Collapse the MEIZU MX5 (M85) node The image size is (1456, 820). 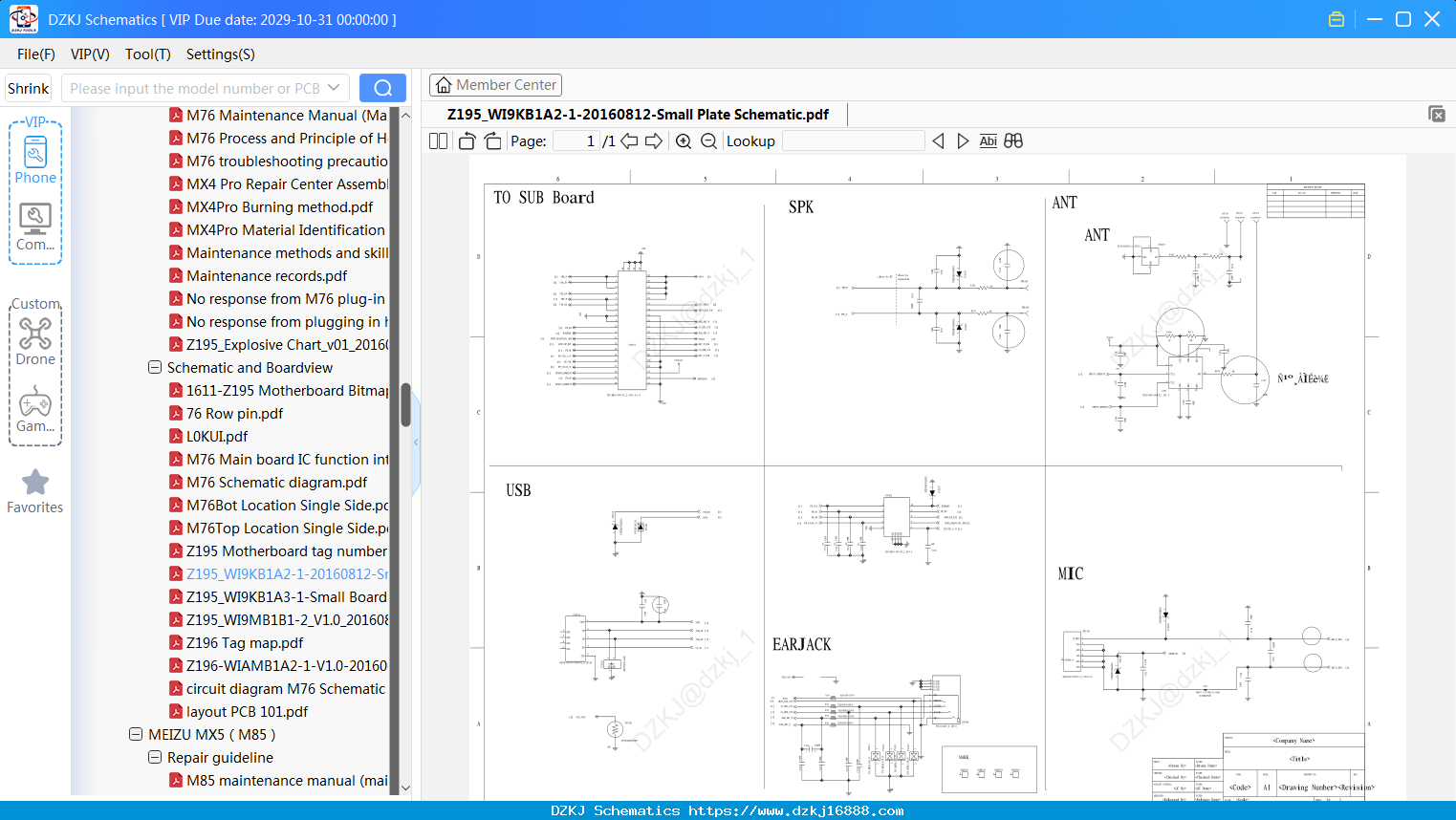point(136,735)
